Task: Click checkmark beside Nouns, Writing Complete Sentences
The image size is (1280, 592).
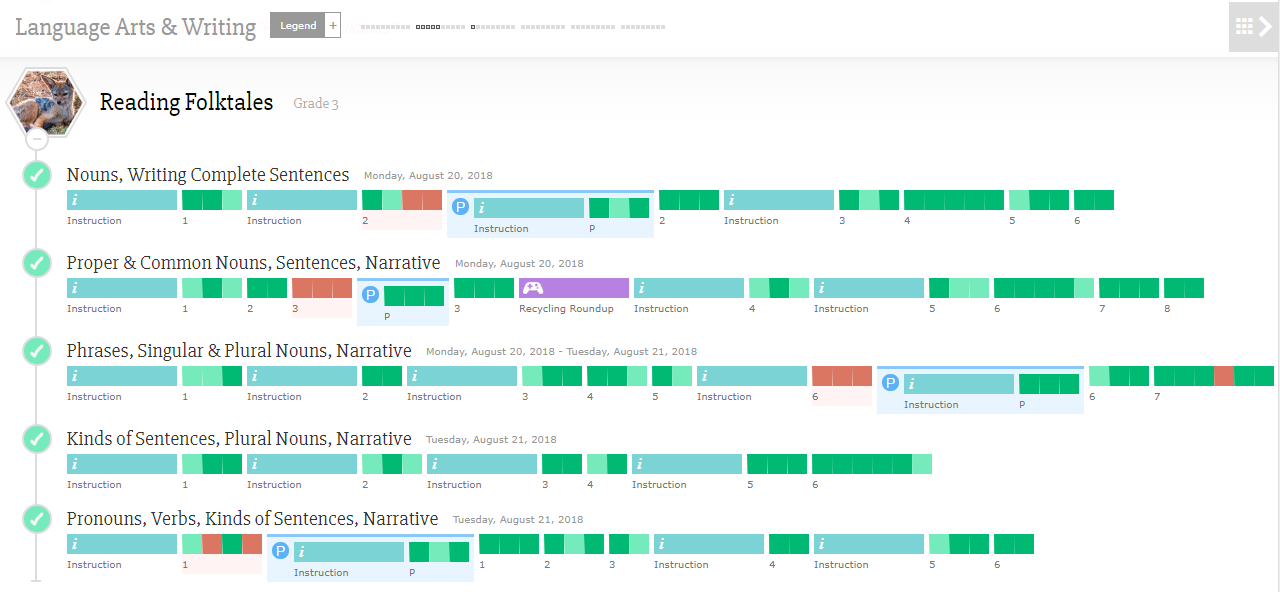Action: coord(37,175)
